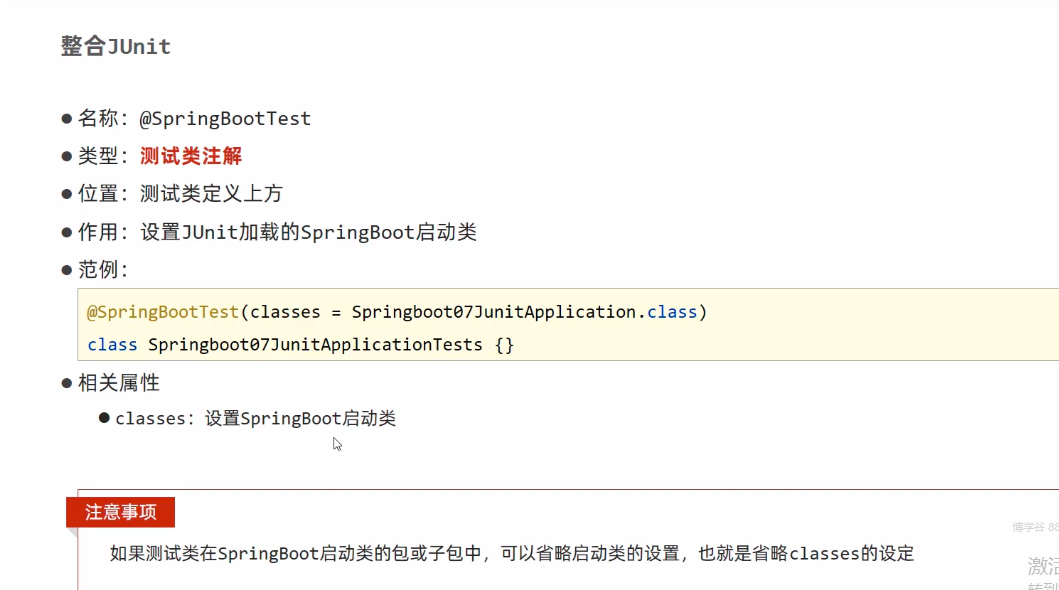Select Springboot07JunitApplication in the first code line
The image size is (1059, 590).
[x=494, y=312]
